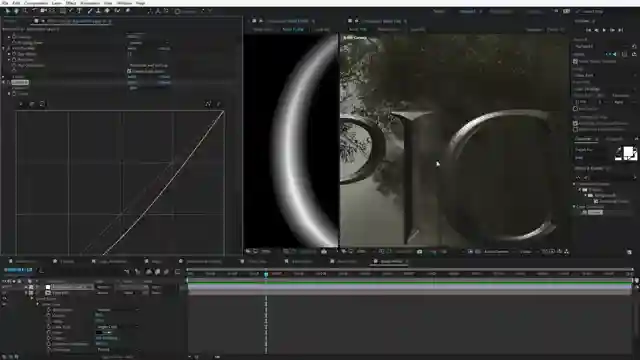
Task: Toggle Full Screen checkbox in Preview panel
Action: click(576, 109)
